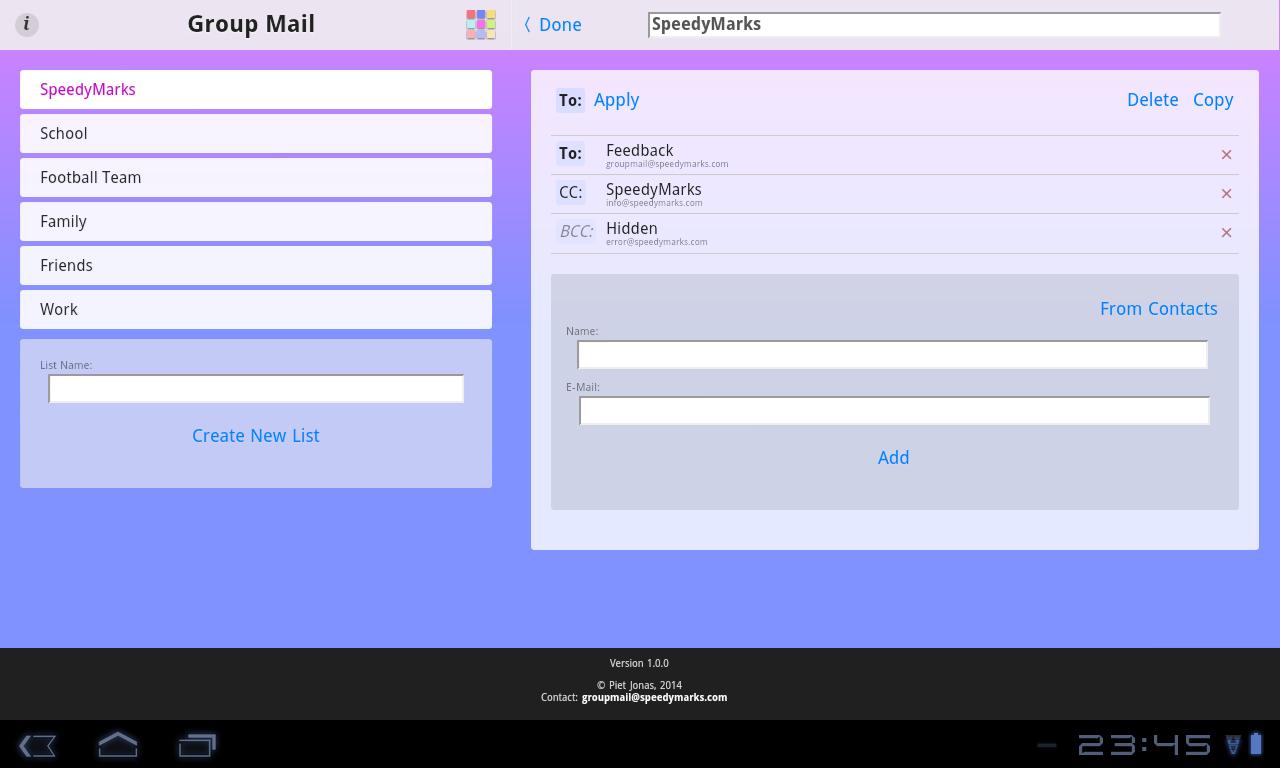This screenshot has width=1280, height=768.
Task: Go back with the Done button
Action: point(553,25)
